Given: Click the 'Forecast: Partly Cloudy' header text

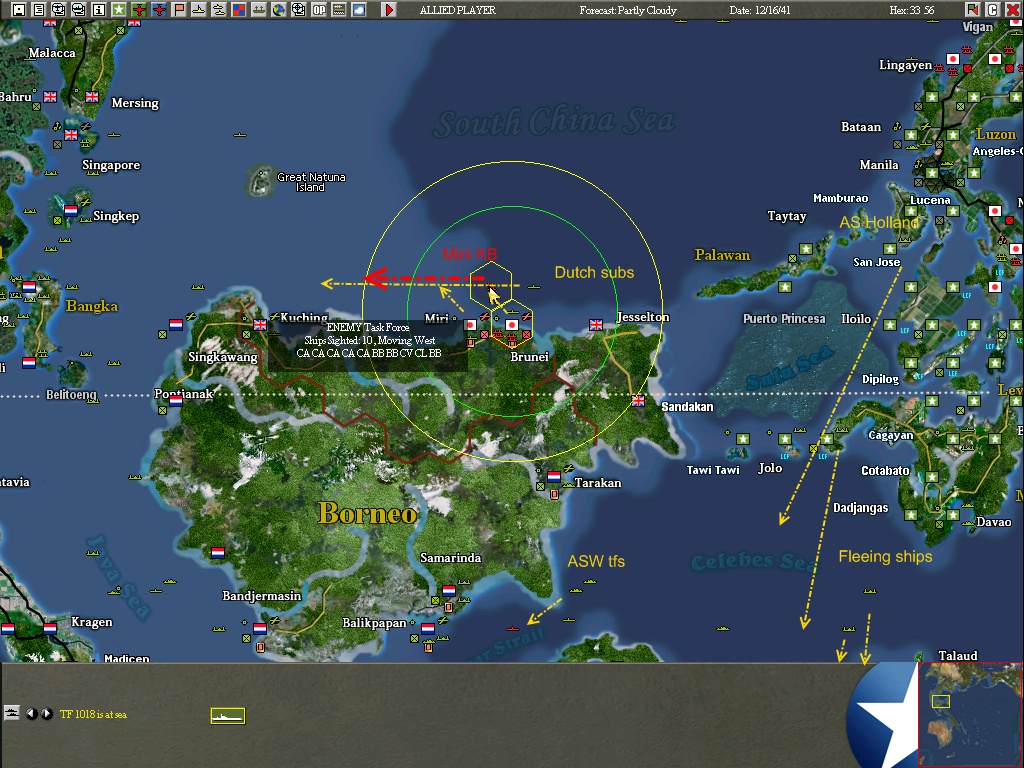Looking at the screenshot, I should coord(628,10).
